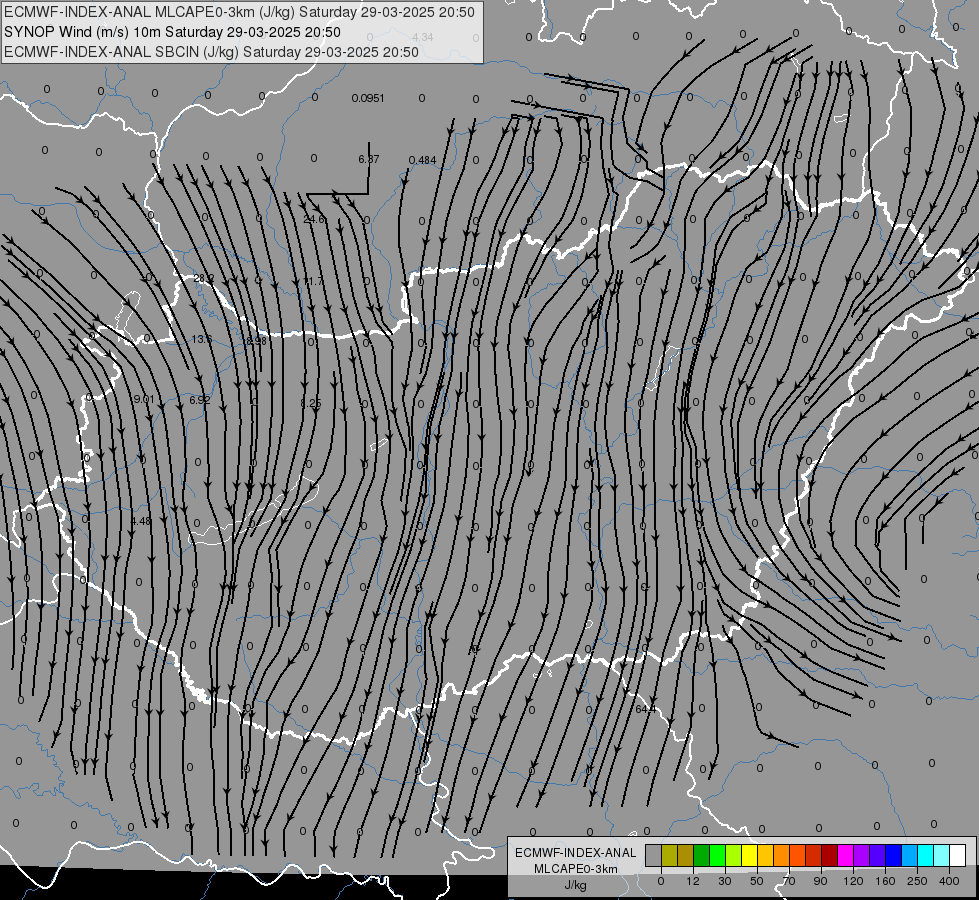Click the gray swatch in the MLCAPE legend

pyautogui.click(x=654, y=855)
